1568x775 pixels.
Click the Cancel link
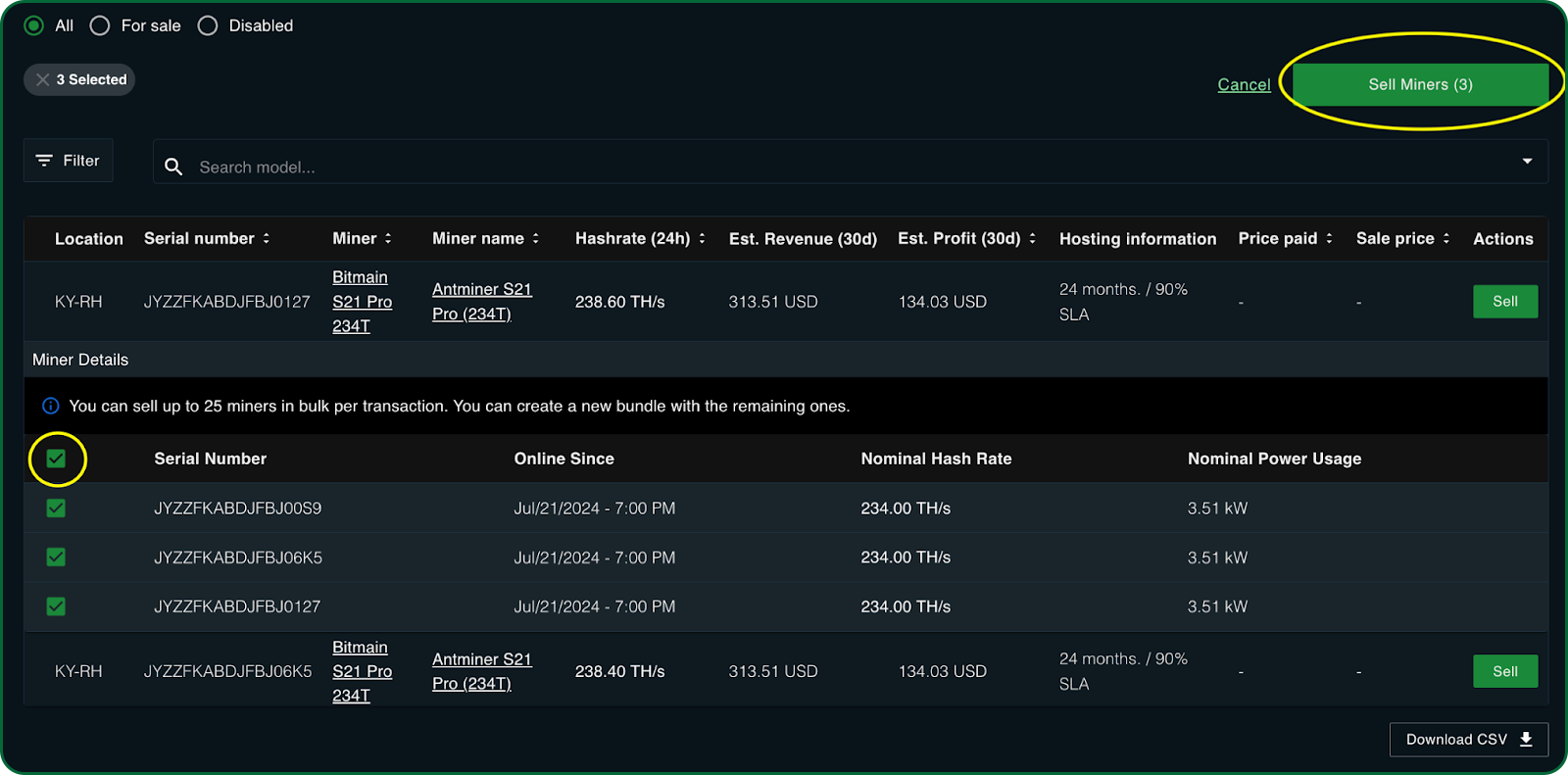1244,84
